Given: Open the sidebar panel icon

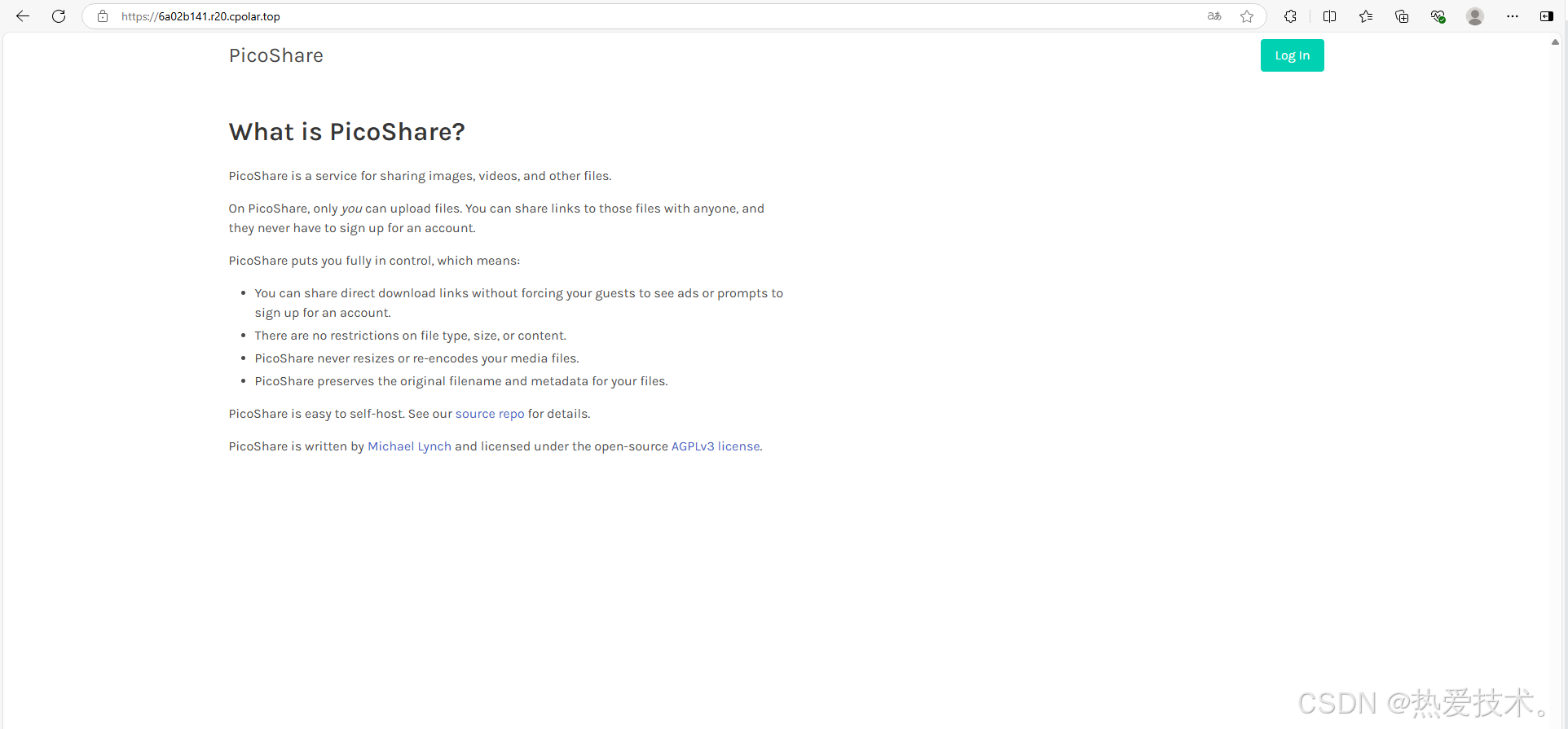Looking at the screenshot, I should point(1547,16).
